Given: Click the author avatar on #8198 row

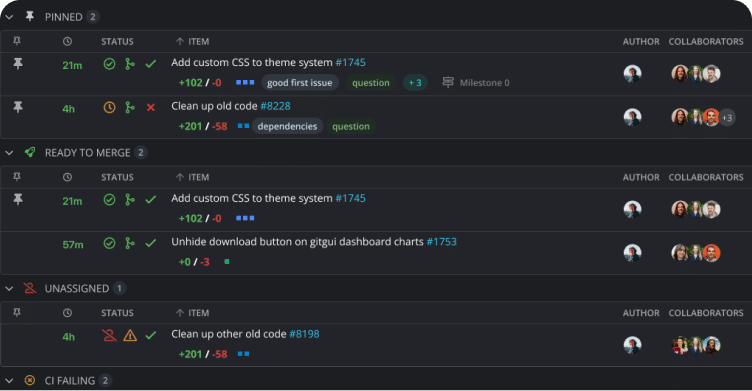Looking at the screenshot, I should [633, 344].
